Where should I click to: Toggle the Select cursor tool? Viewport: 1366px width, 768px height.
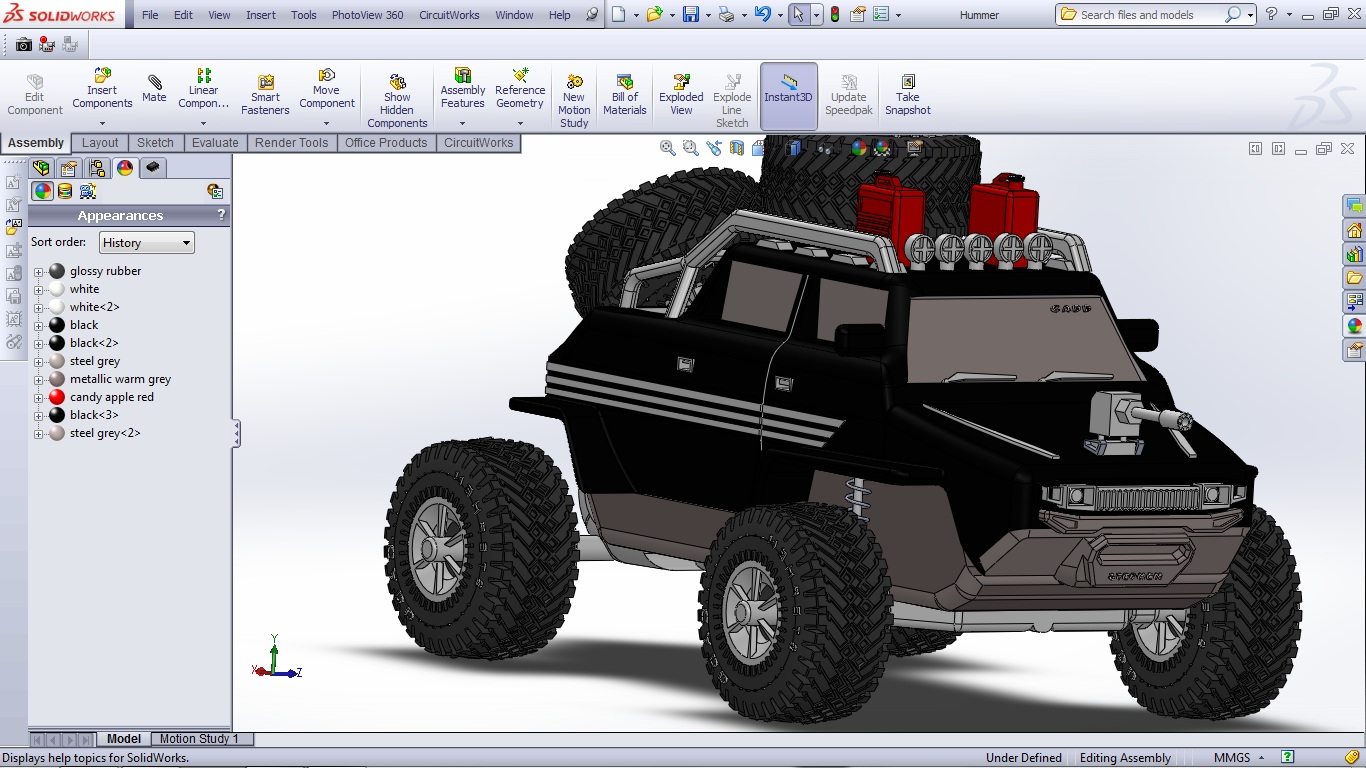(x=798, y=15)
